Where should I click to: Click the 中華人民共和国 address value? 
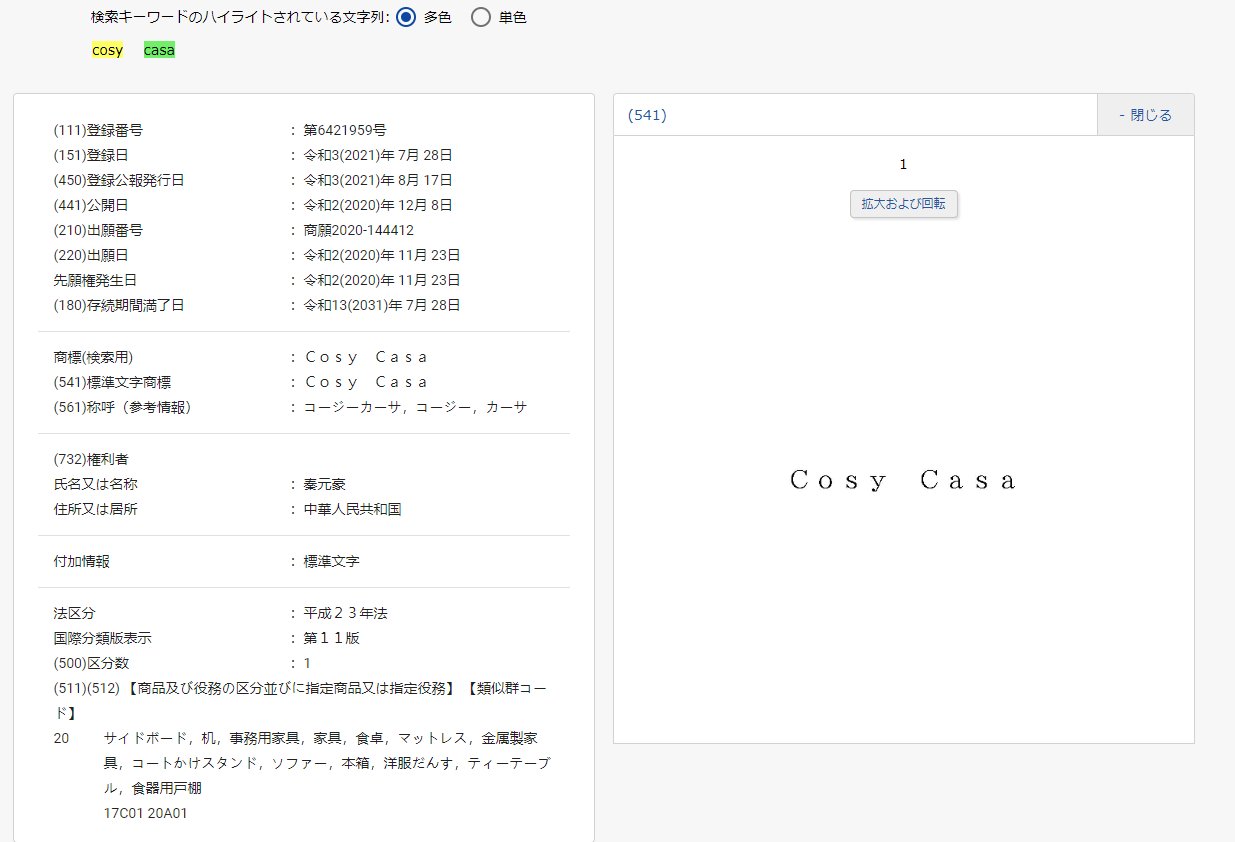(352, 509)
